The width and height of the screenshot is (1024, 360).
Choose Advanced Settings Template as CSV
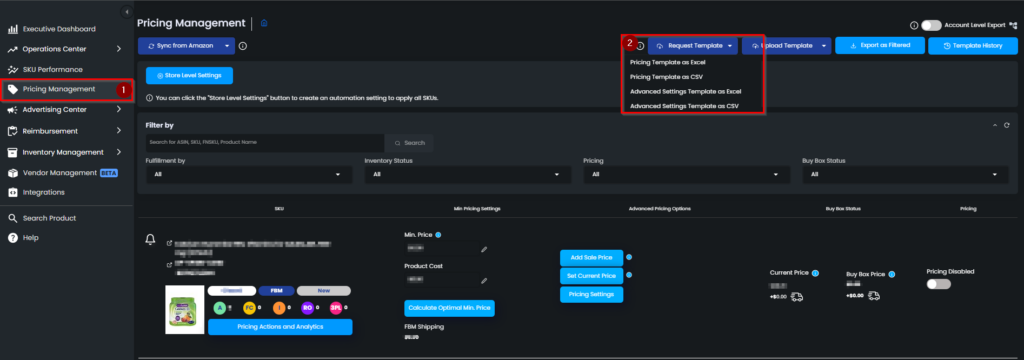pos(684,106)
